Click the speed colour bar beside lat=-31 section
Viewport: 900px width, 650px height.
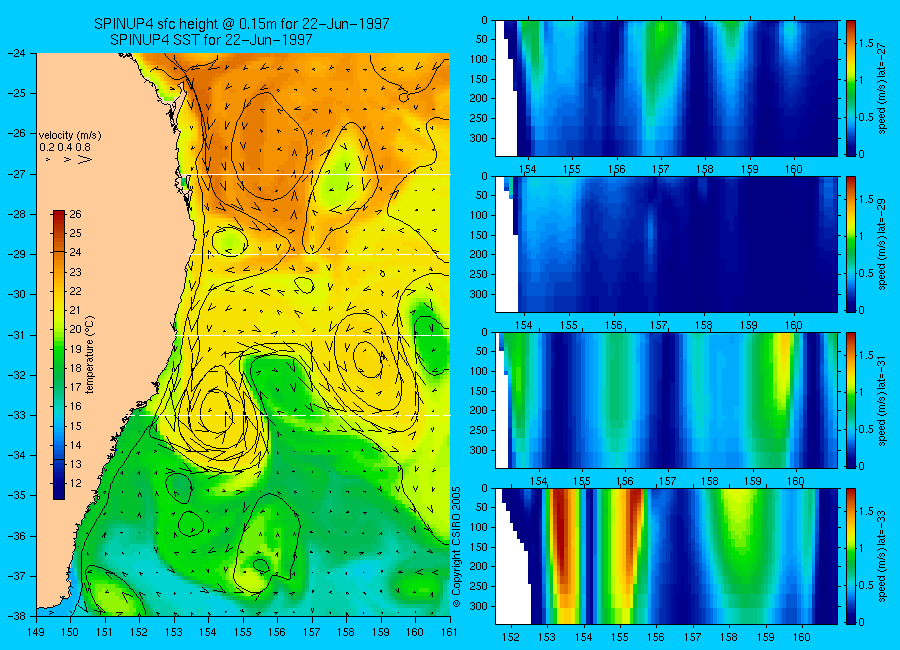851,400
